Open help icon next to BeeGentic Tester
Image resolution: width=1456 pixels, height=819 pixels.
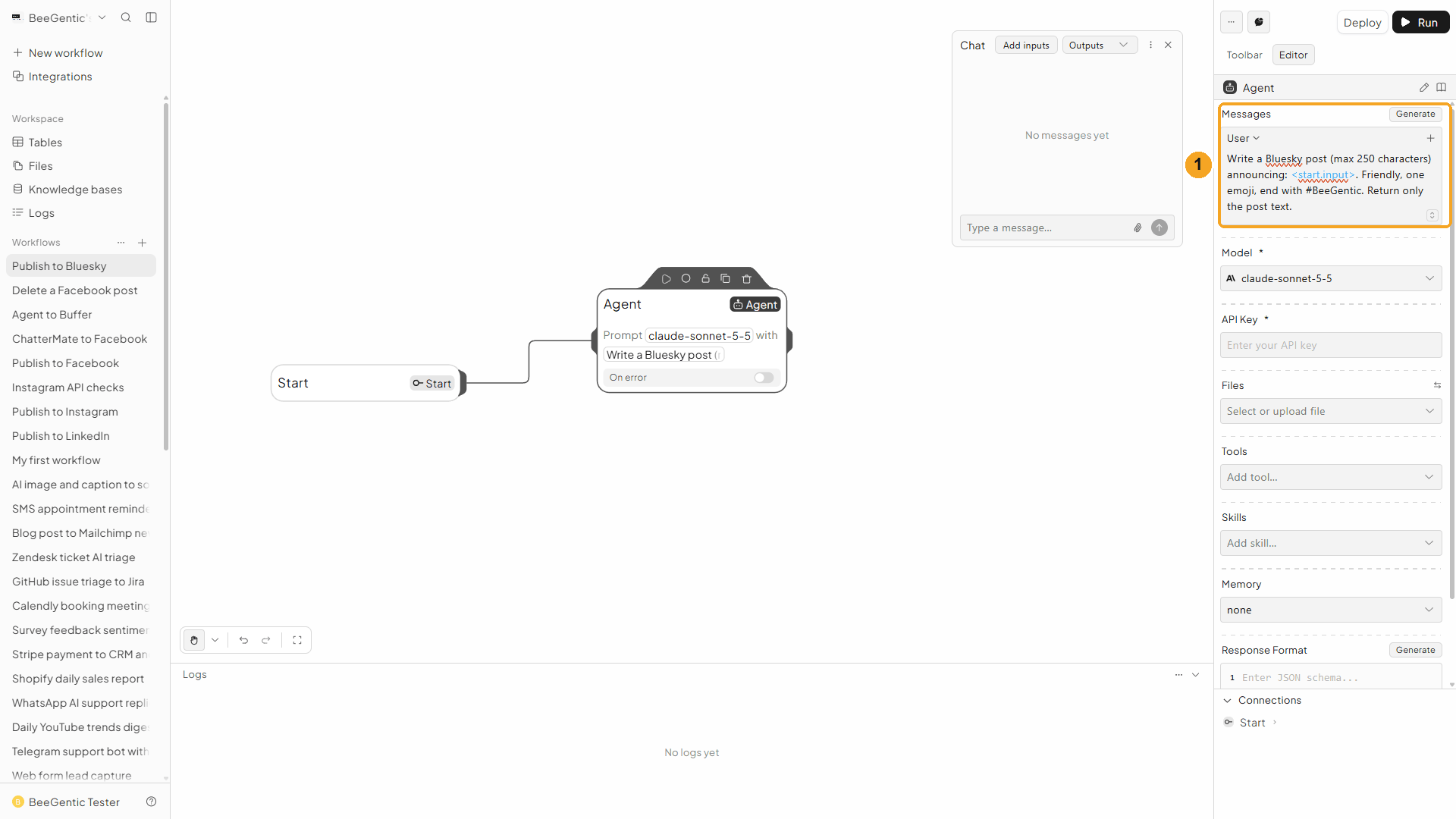(151, 802)
